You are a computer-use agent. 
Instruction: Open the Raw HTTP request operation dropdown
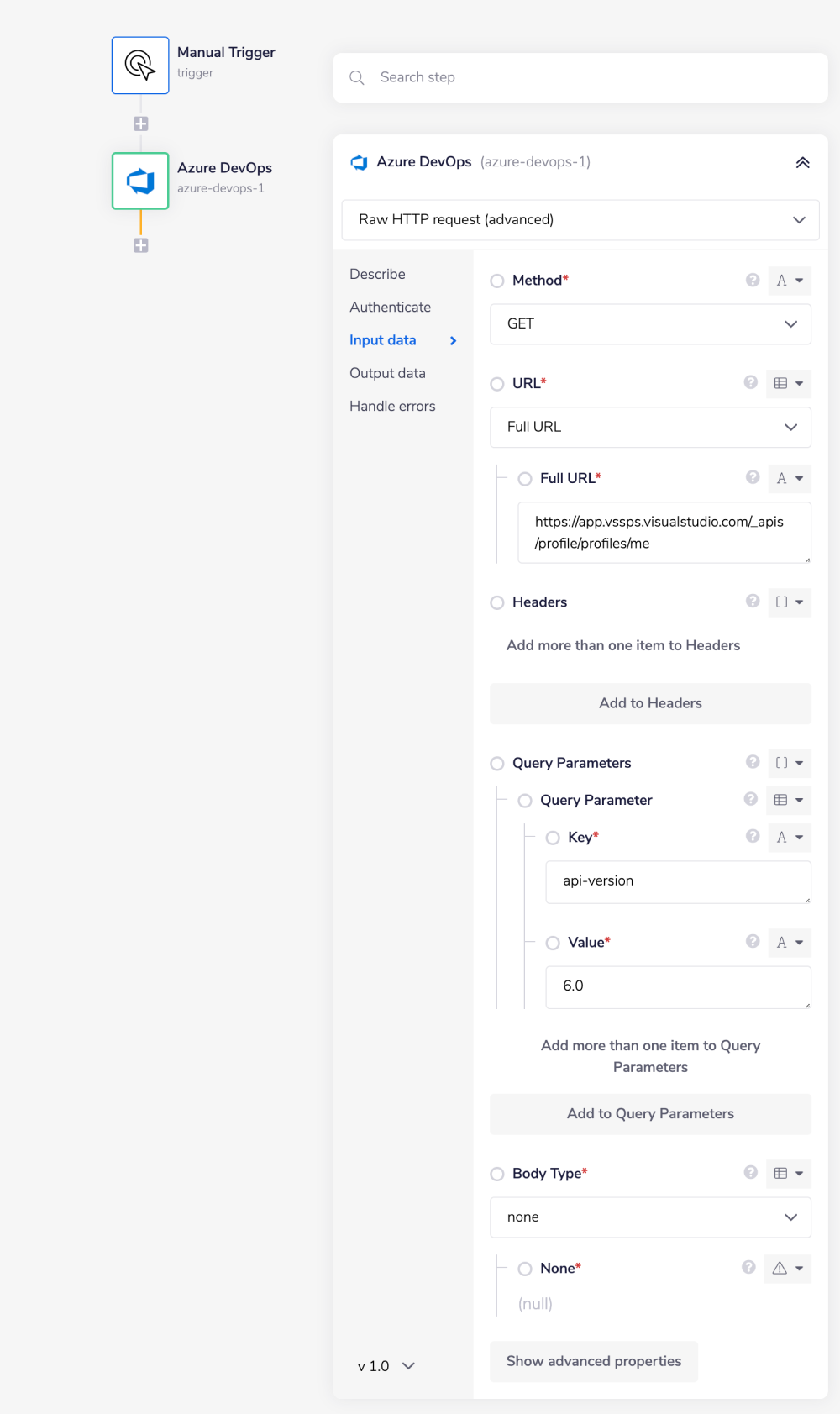pyautogui.click(x=580, y=220)
